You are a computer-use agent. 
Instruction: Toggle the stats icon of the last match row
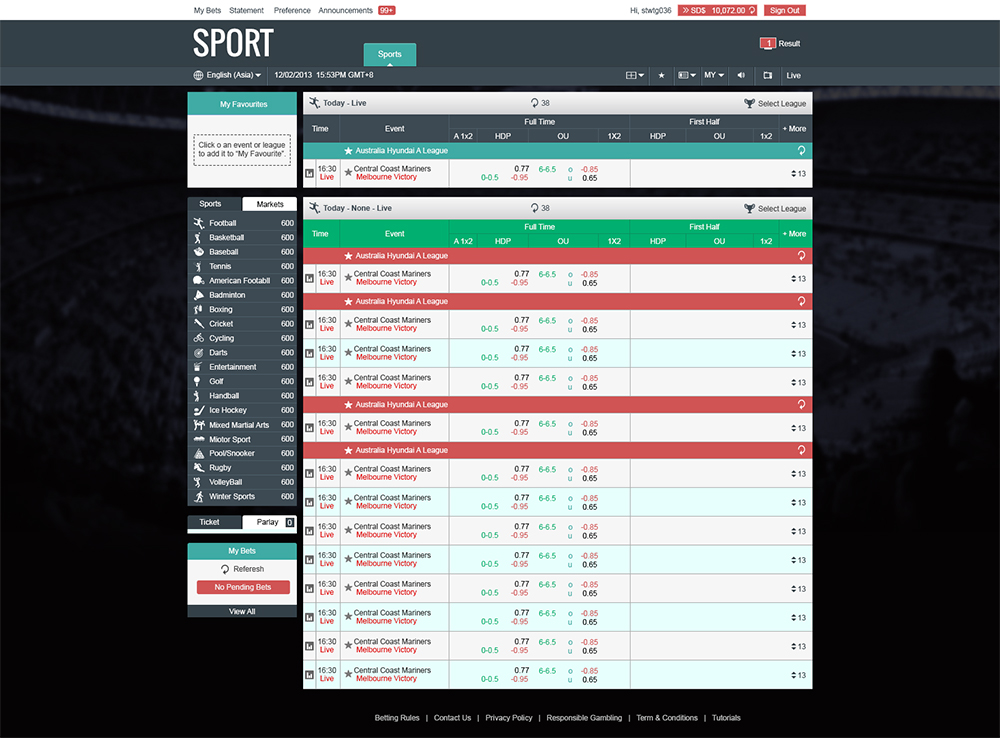(309, 675)
